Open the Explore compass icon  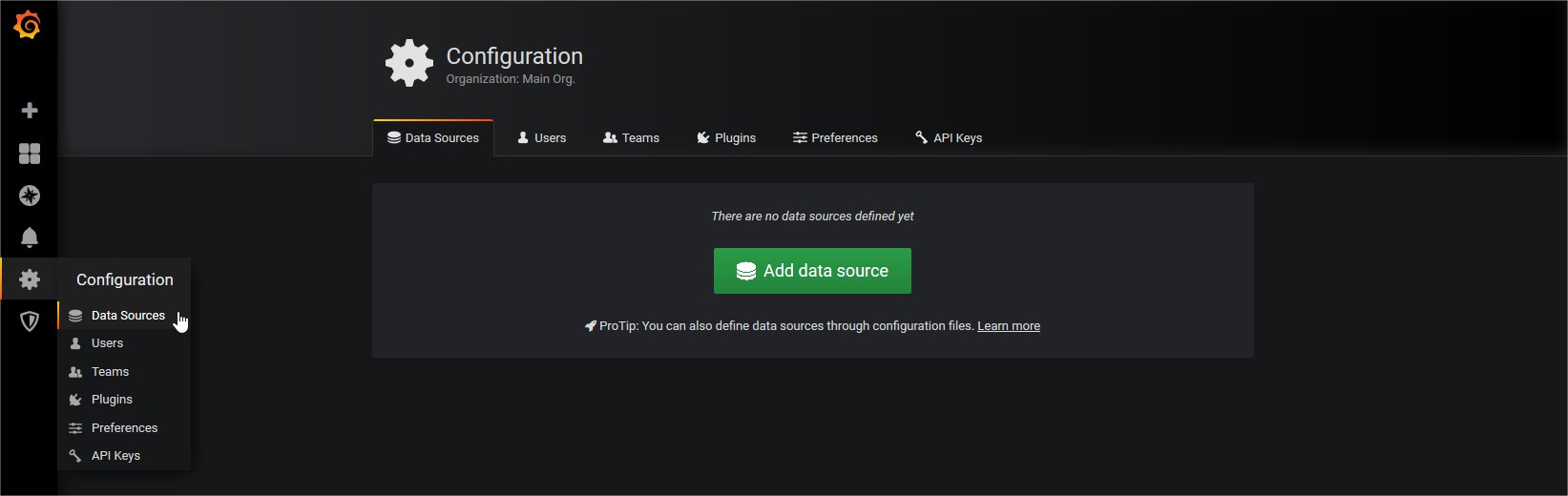[30, 196]
